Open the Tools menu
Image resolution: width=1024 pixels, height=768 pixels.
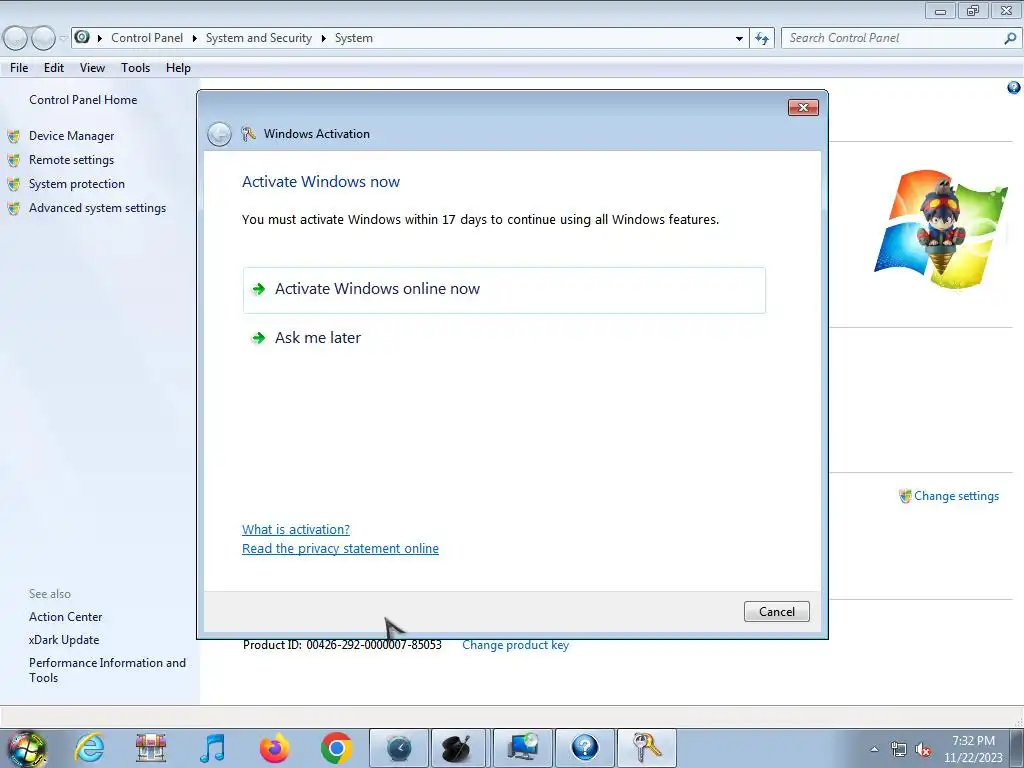click(x=135, y=68)
